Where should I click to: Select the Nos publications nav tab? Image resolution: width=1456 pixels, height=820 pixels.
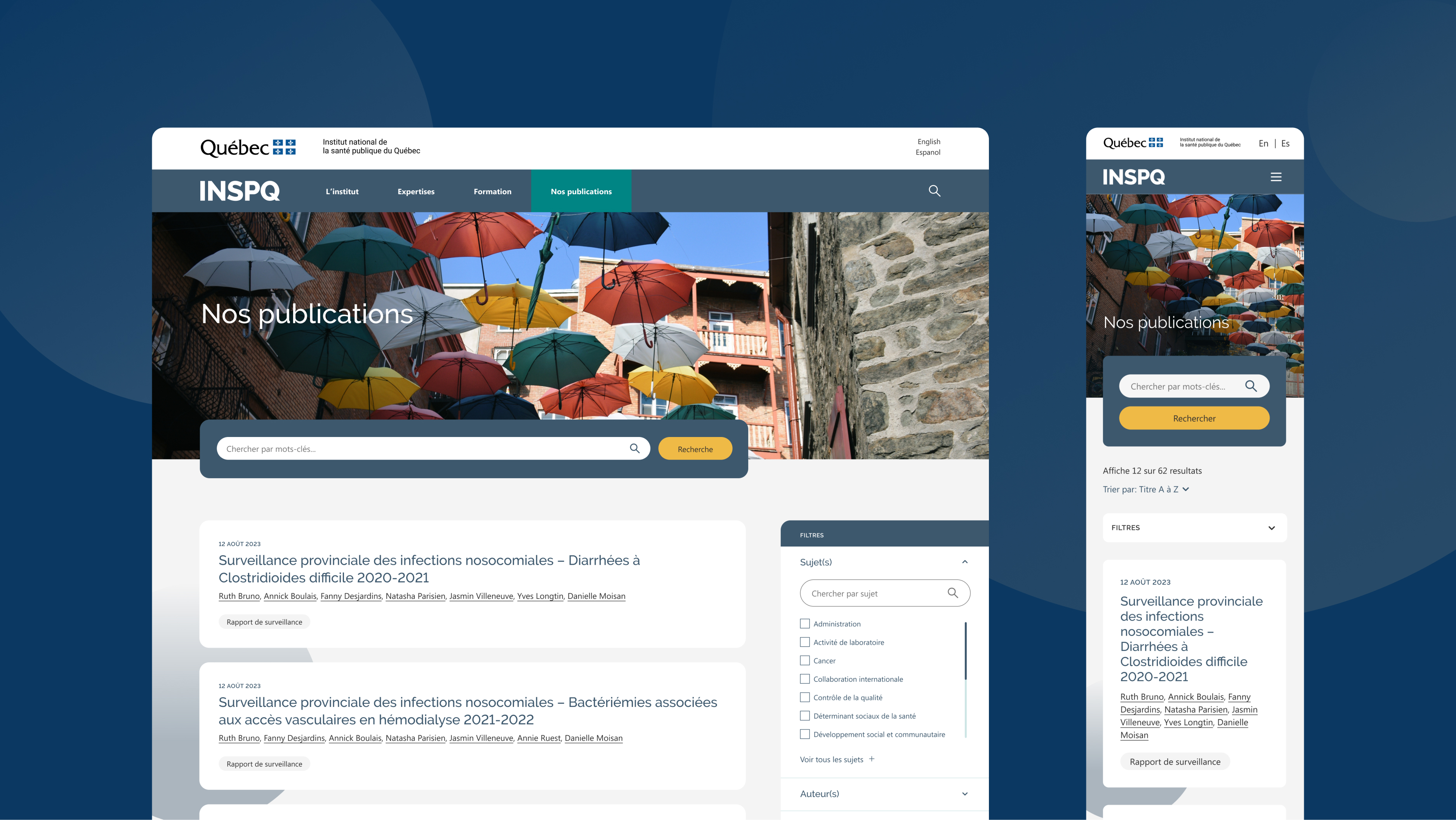pos(581,191)
